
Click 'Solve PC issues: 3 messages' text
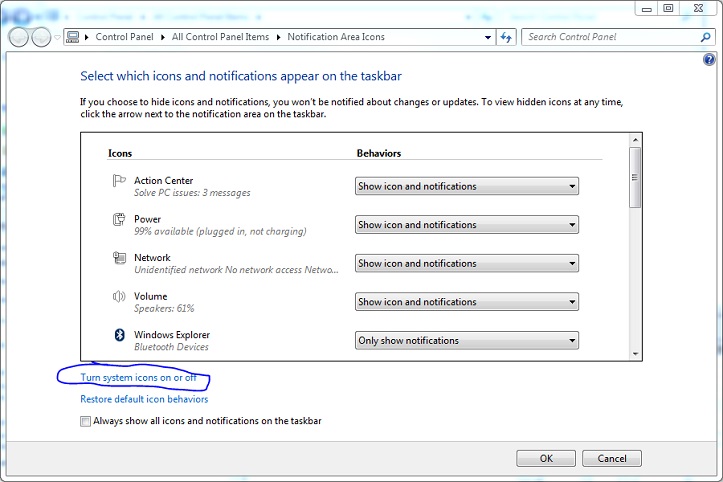(192, 193)
